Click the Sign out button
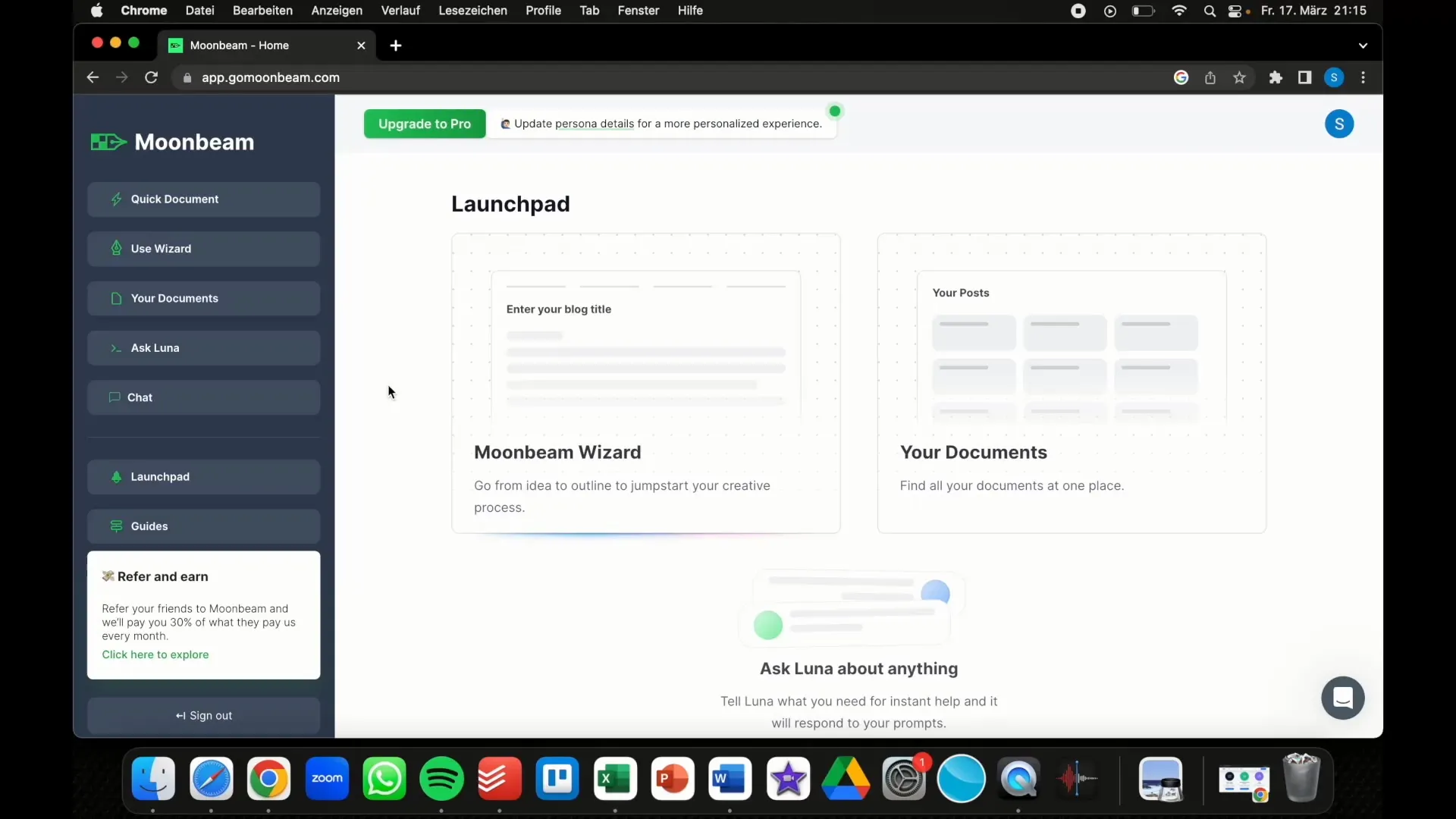The height and width of the screenshot is (819, 1456). pyautogui.click(x=204, y=715)
